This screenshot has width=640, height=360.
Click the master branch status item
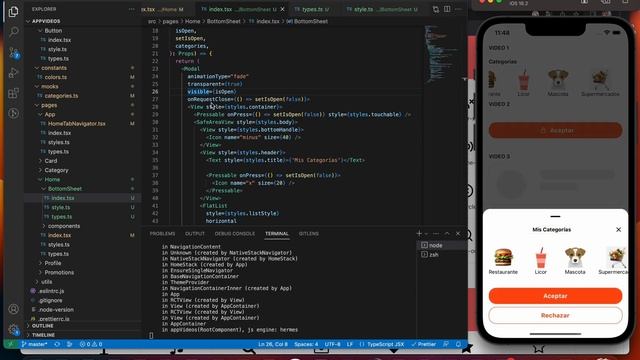pyautogui.click(x=34, y=344)
